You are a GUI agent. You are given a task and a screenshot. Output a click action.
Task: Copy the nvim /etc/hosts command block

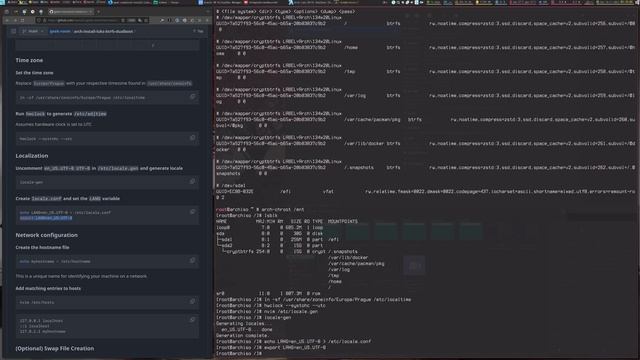pos(193,301)
